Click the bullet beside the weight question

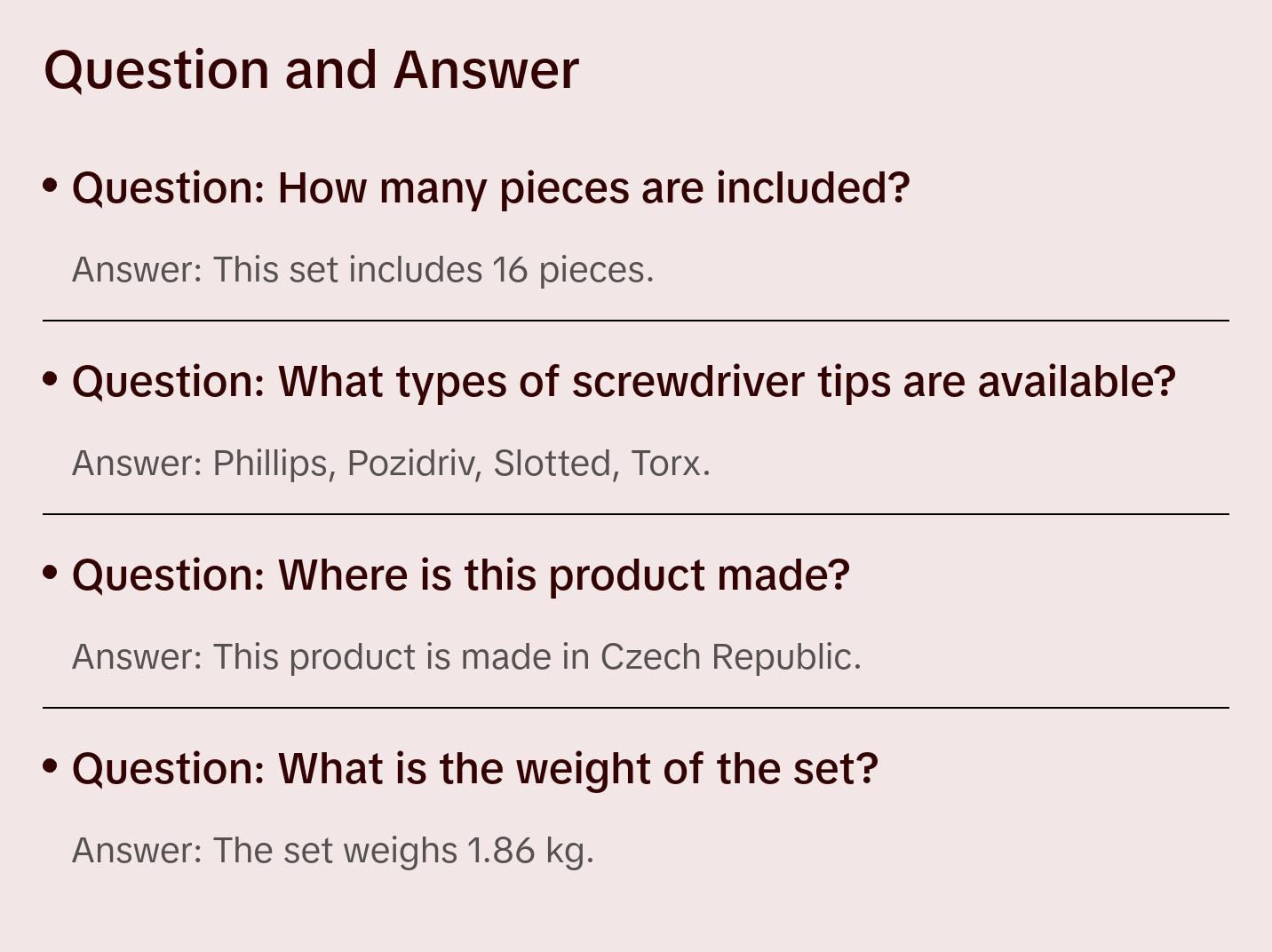(x=51, y=766)
